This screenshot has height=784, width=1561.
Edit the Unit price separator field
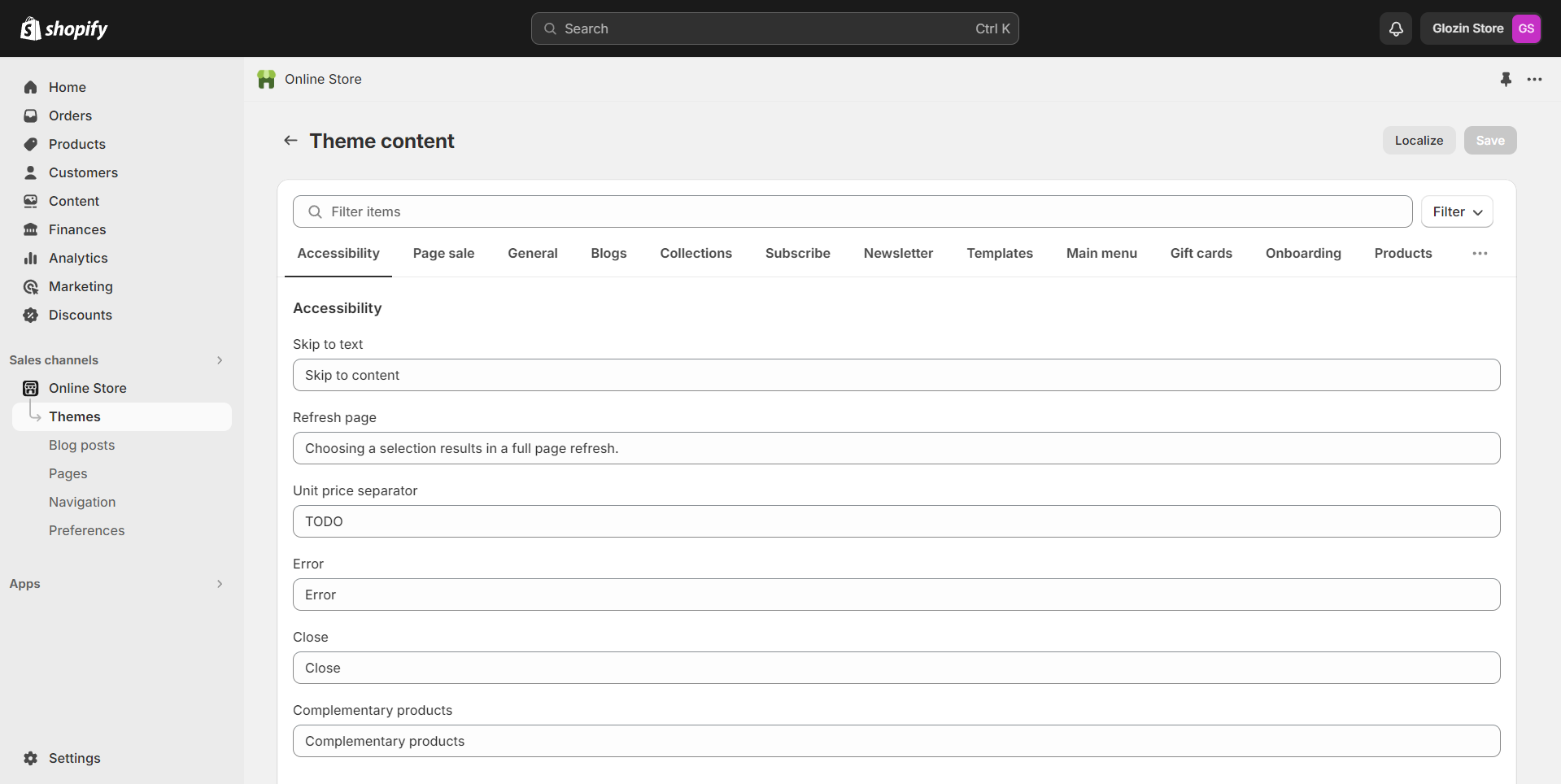click(x=896, y=521)
